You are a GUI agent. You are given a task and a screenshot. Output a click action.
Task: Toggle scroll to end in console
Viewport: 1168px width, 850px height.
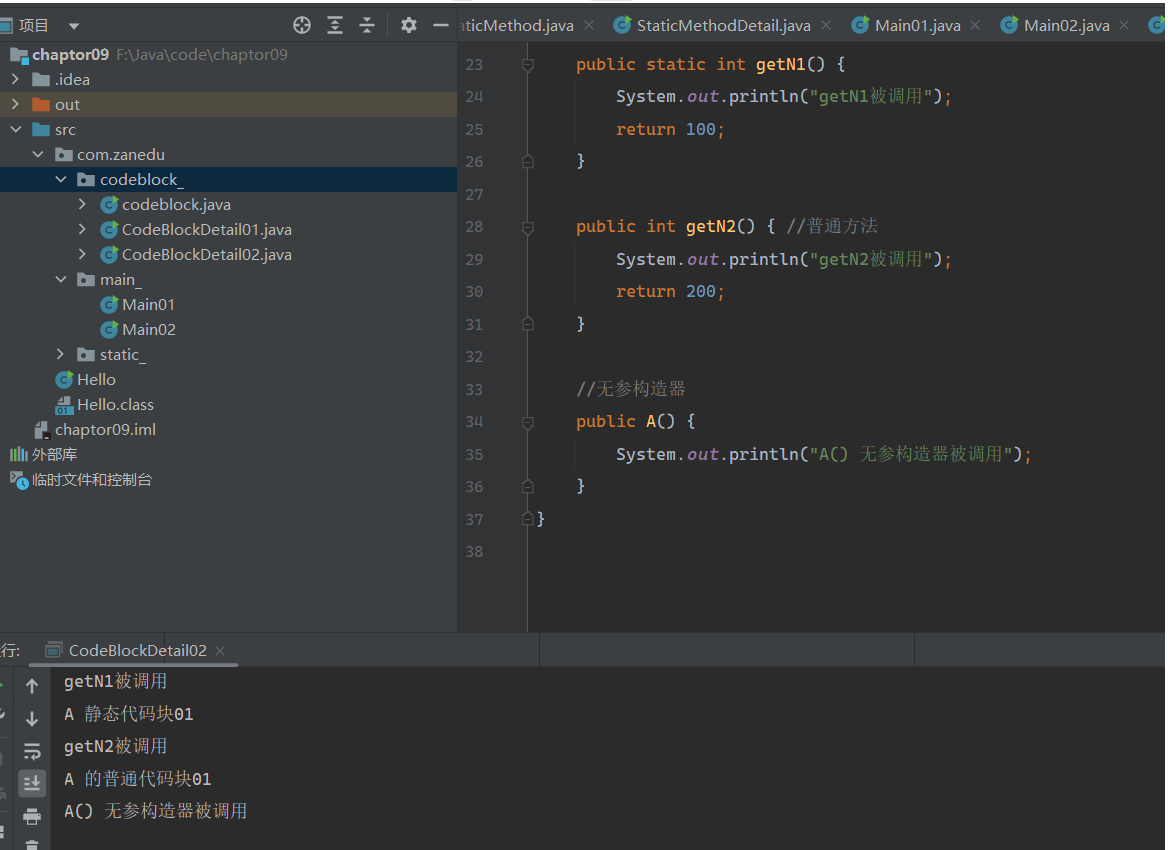click(32, 784)
